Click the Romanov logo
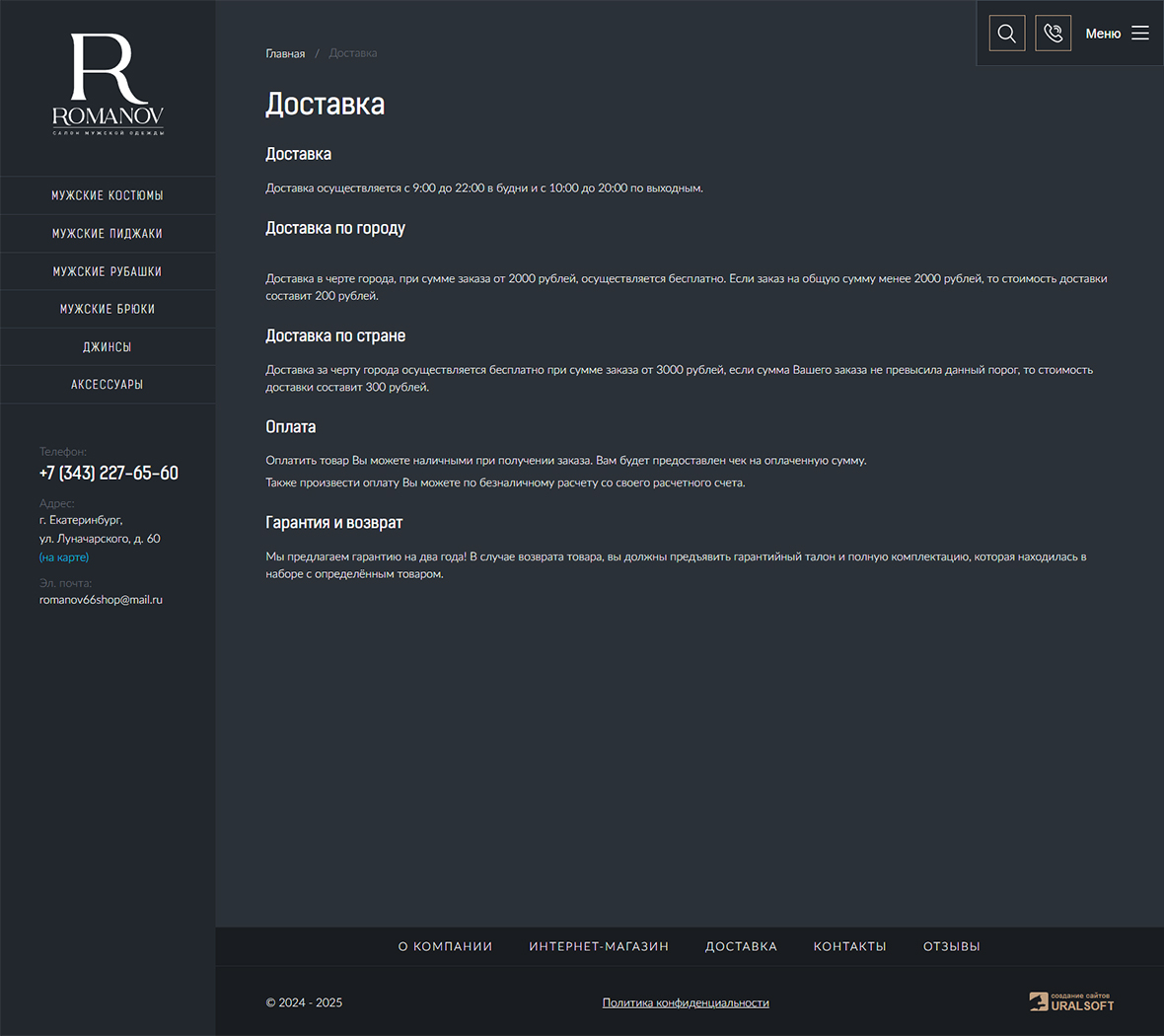 pyautogui.click(x=108, y=84)
